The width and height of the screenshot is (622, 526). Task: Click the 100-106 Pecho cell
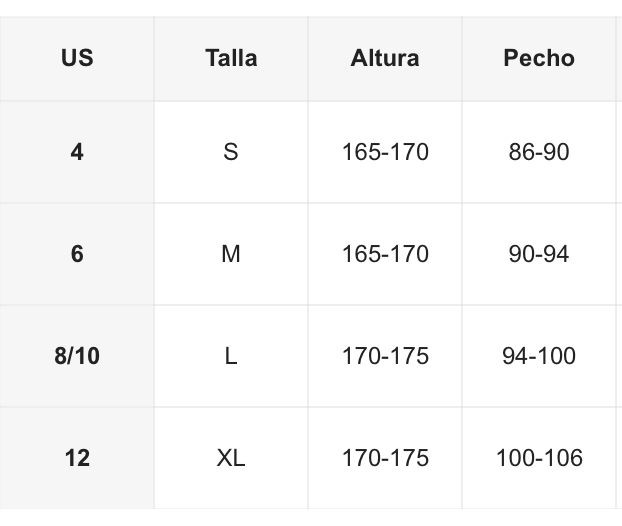point(539,458)
